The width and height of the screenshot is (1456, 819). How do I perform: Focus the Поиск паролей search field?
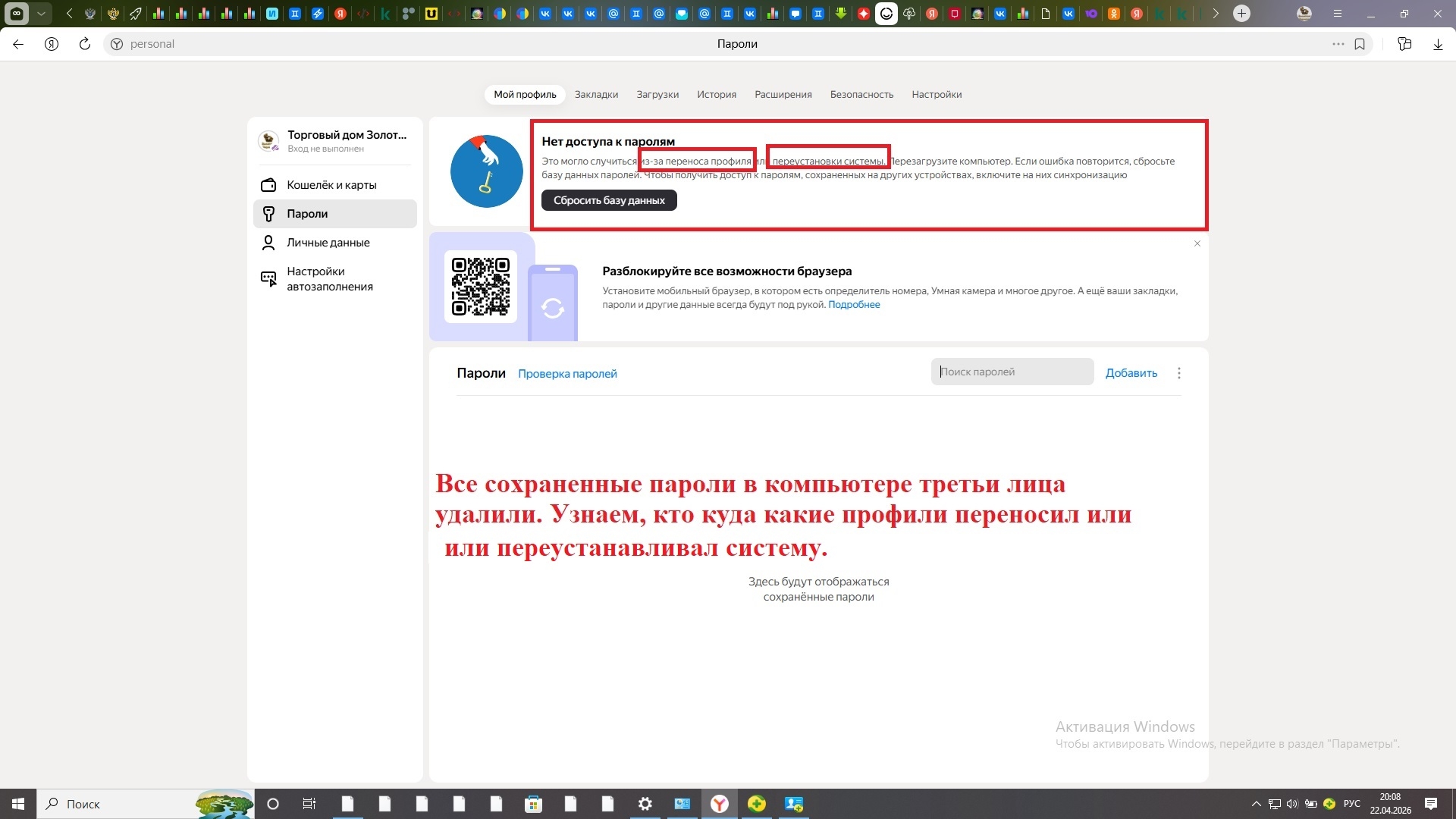pos(1012,372)
